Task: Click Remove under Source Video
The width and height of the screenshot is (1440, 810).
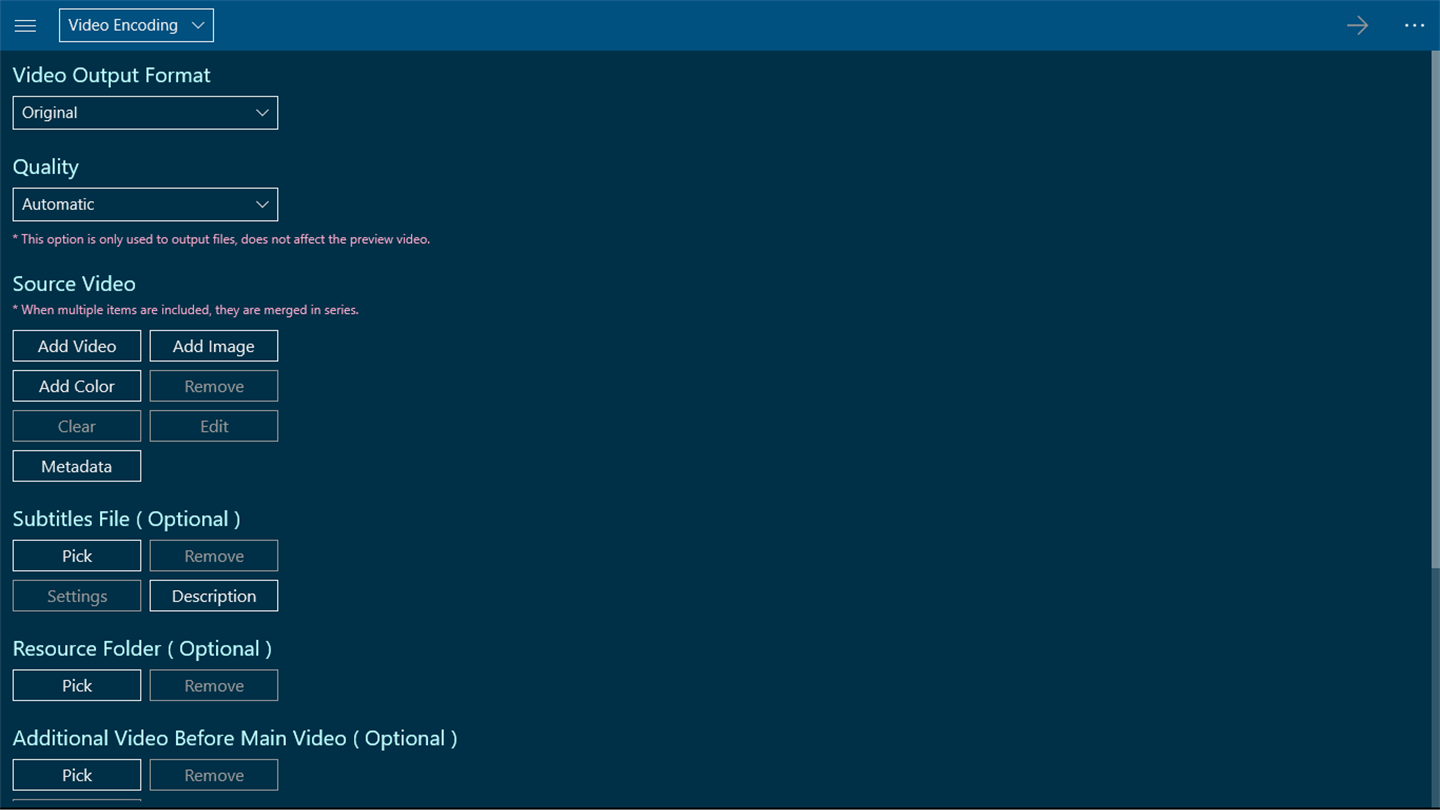Action: (214, 386)
